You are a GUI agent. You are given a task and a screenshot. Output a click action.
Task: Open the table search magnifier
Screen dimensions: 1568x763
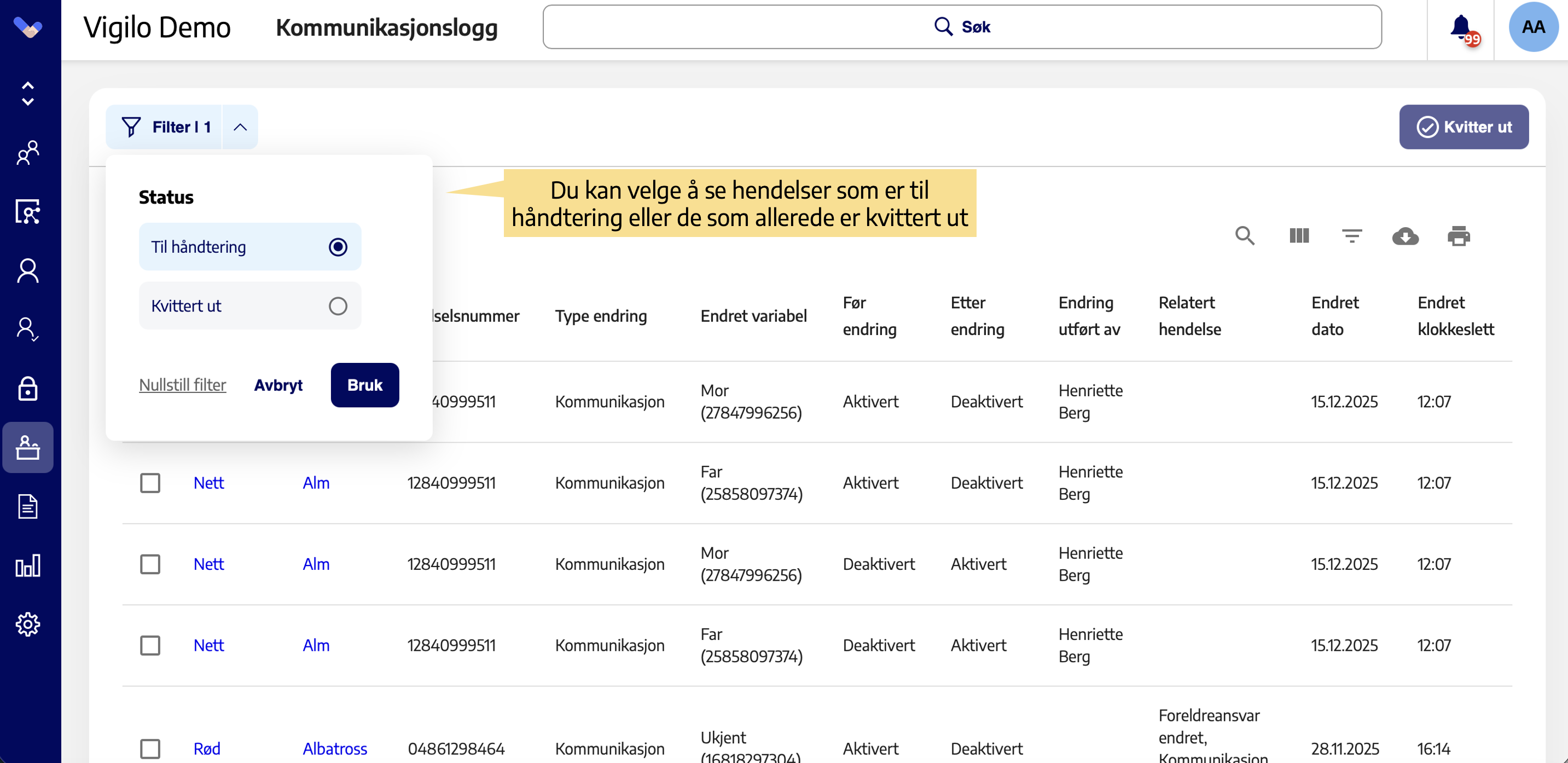pyautogui.click(x=1245, y=236)
